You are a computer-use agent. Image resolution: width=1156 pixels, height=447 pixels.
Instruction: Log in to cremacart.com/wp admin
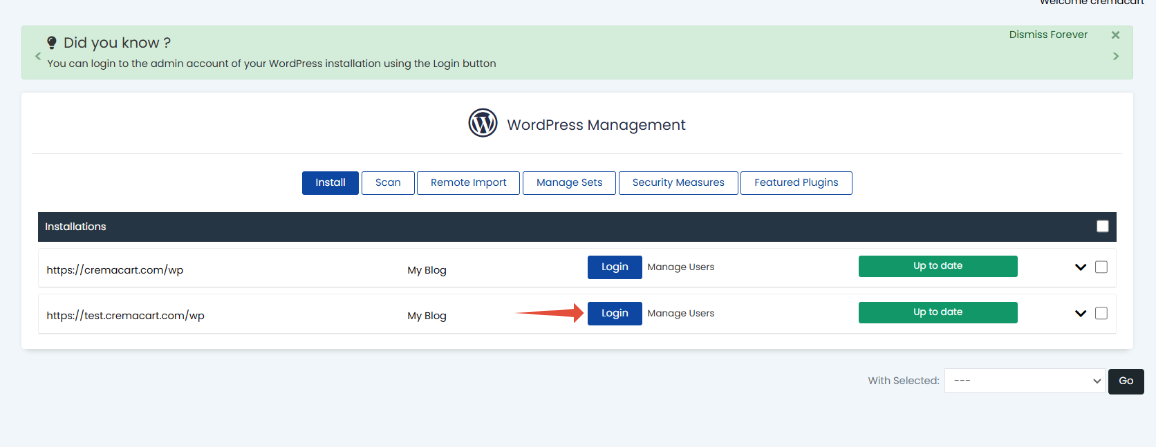614,267
